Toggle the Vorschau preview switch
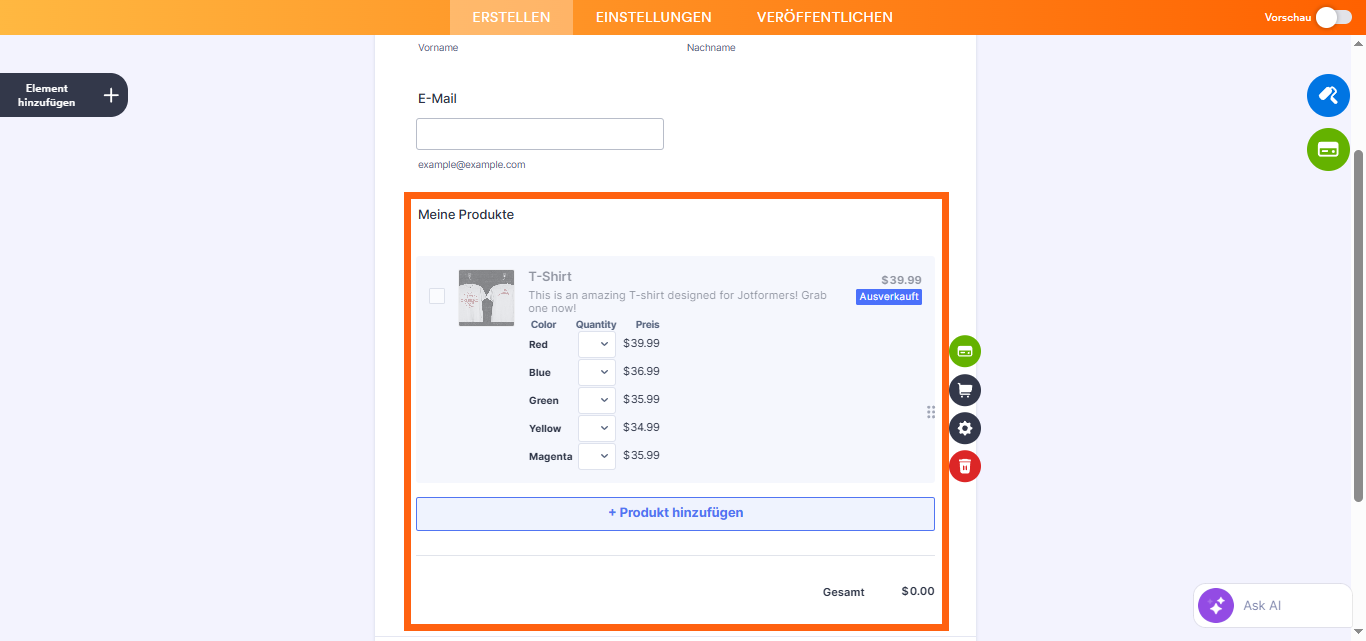 [x=1333, y=17]
